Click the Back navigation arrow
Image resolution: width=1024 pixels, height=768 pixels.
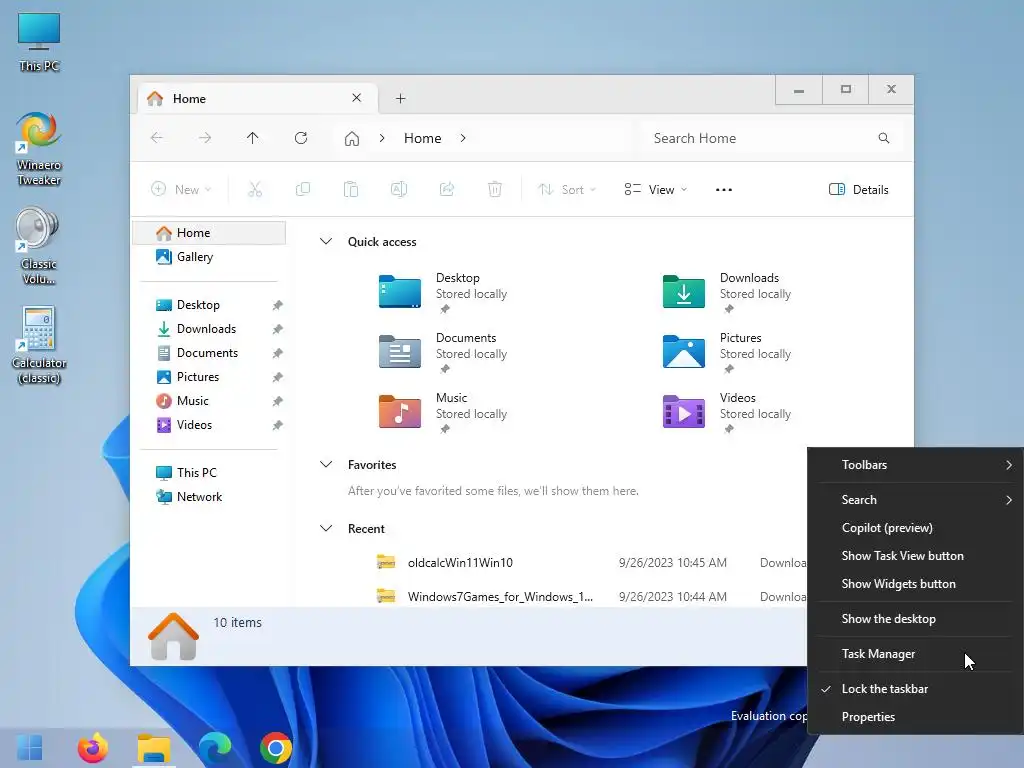(157, 138)
